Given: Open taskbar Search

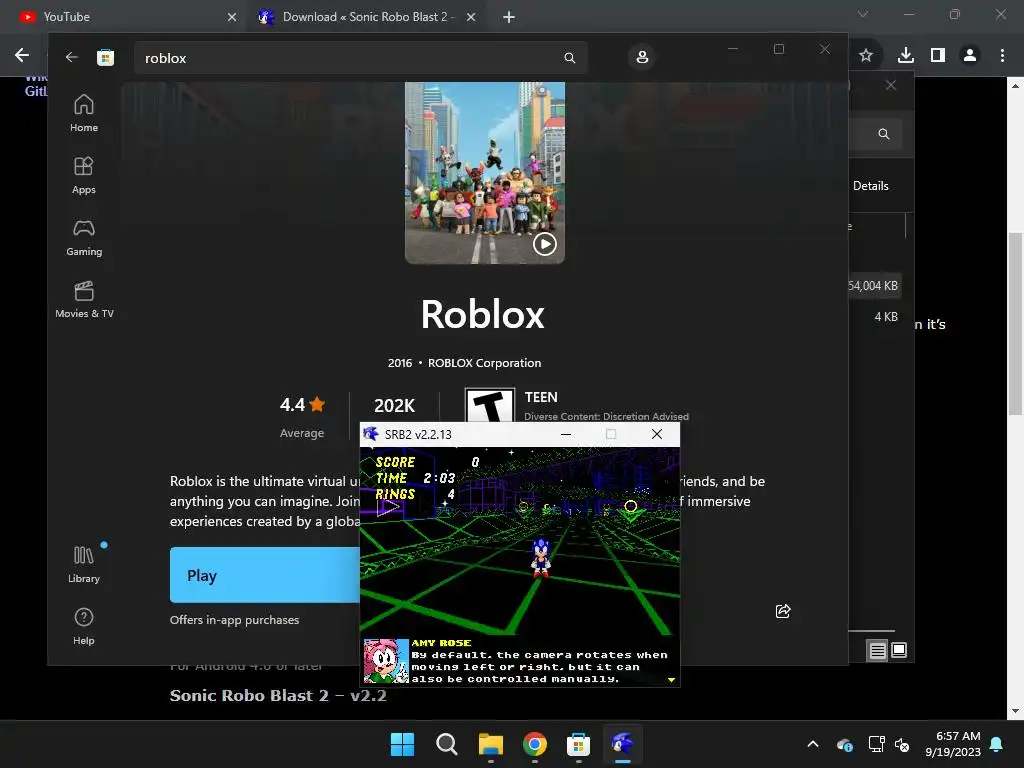Looking at the screenshot, I should (x=447, y=744).
